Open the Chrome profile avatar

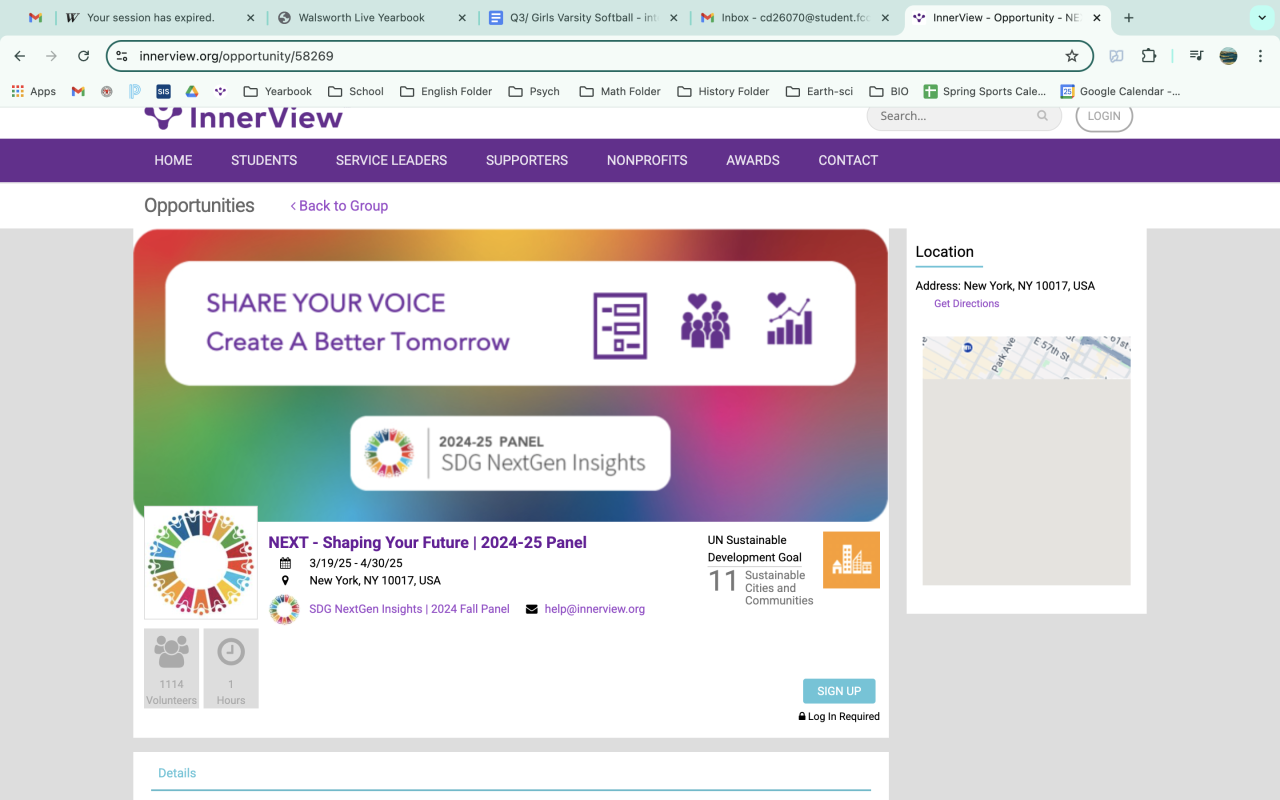coord(1228,56)
